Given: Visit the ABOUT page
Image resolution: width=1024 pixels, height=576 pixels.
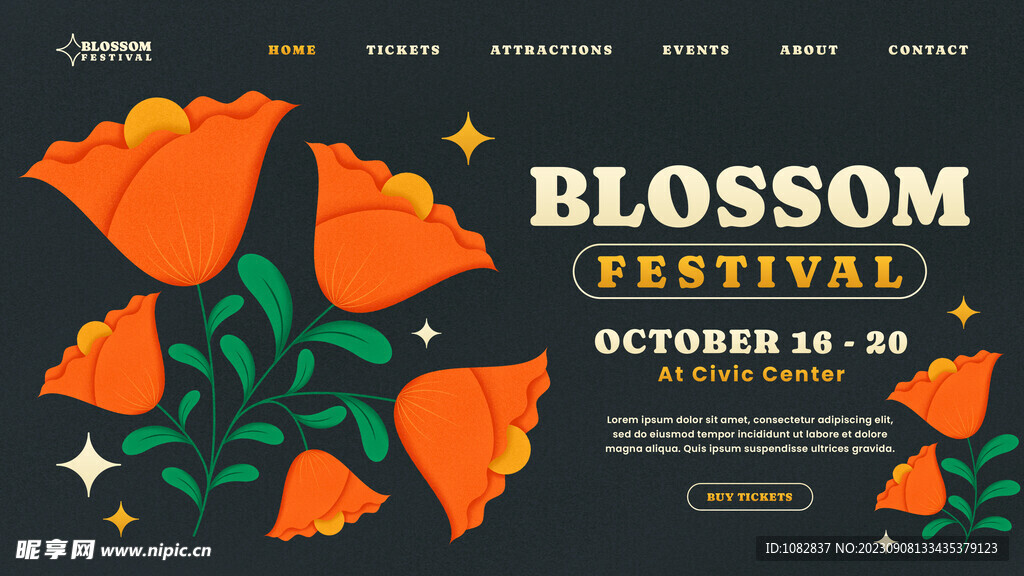Looking at the screenshot, I should pos(808,50).
